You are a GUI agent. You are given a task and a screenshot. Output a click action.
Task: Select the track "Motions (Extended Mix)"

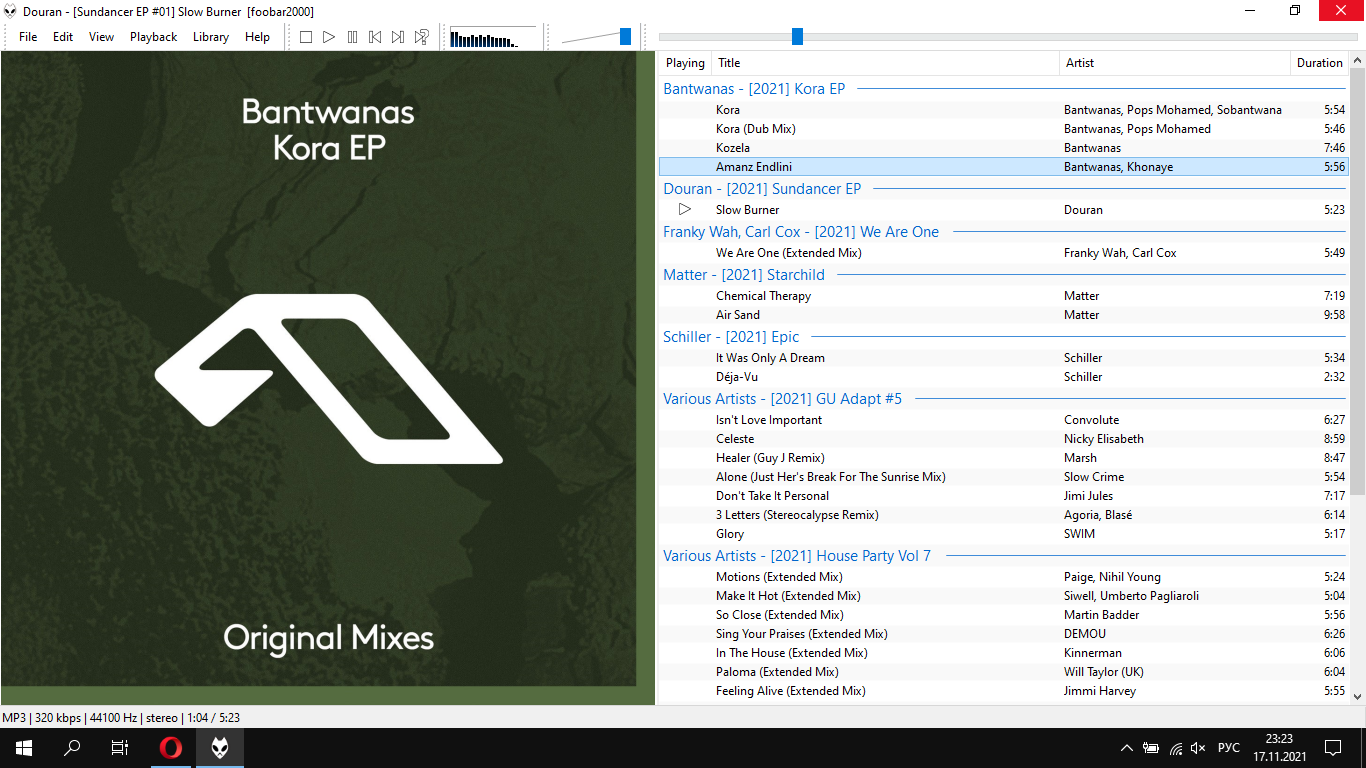tap(1004, 577)
